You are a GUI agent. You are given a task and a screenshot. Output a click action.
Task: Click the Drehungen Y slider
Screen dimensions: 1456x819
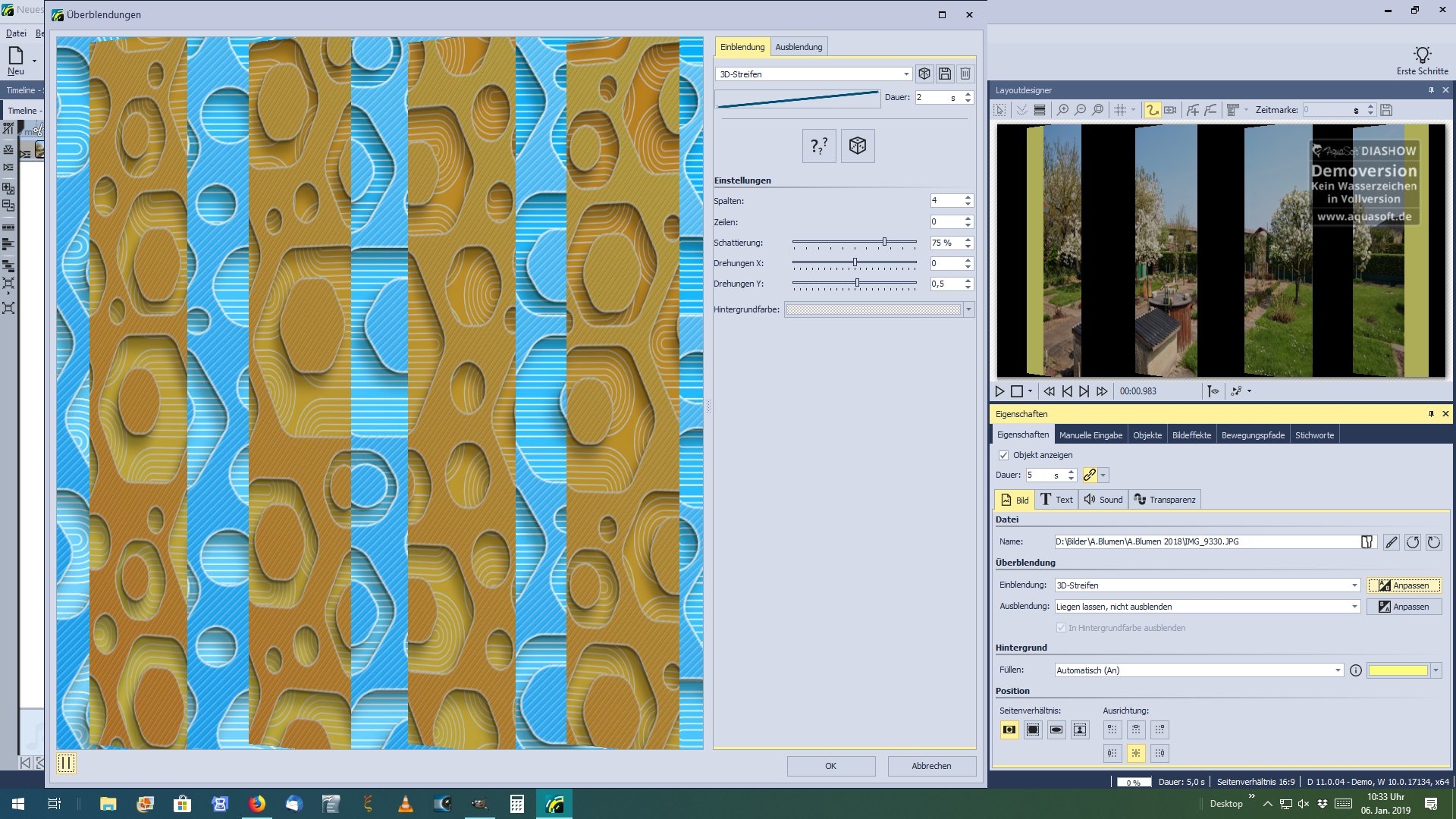click(854, 284)
